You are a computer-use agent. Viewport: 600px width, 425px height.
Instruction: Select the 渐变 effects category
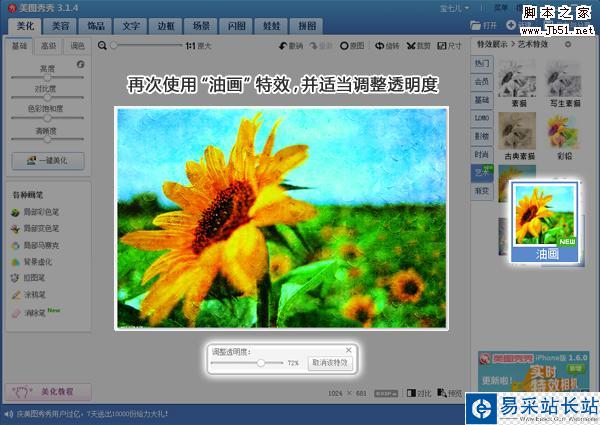[482, 191]
